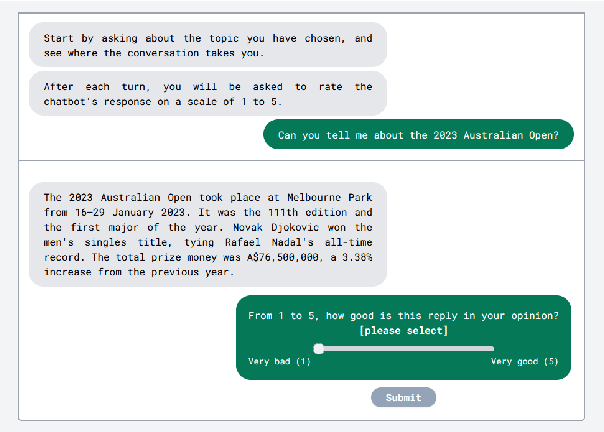Click the '[please select]' text
This screenshot has width=604, height=432.
(x=403, y=330)
